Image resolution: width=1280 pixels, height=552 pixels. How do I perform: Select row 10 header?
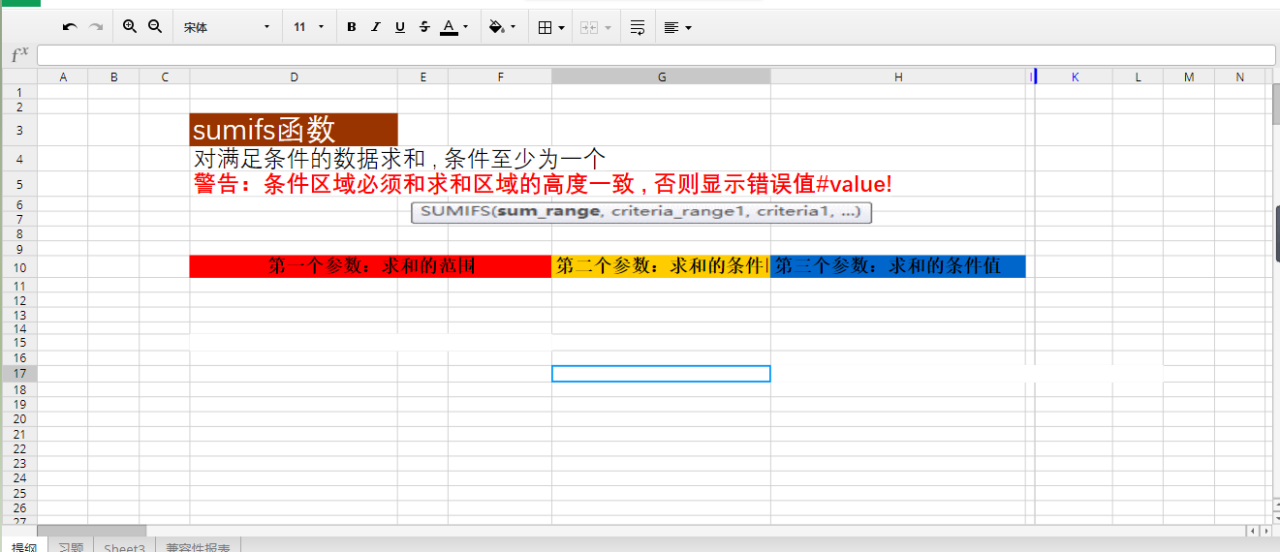[x=19, y=267]
